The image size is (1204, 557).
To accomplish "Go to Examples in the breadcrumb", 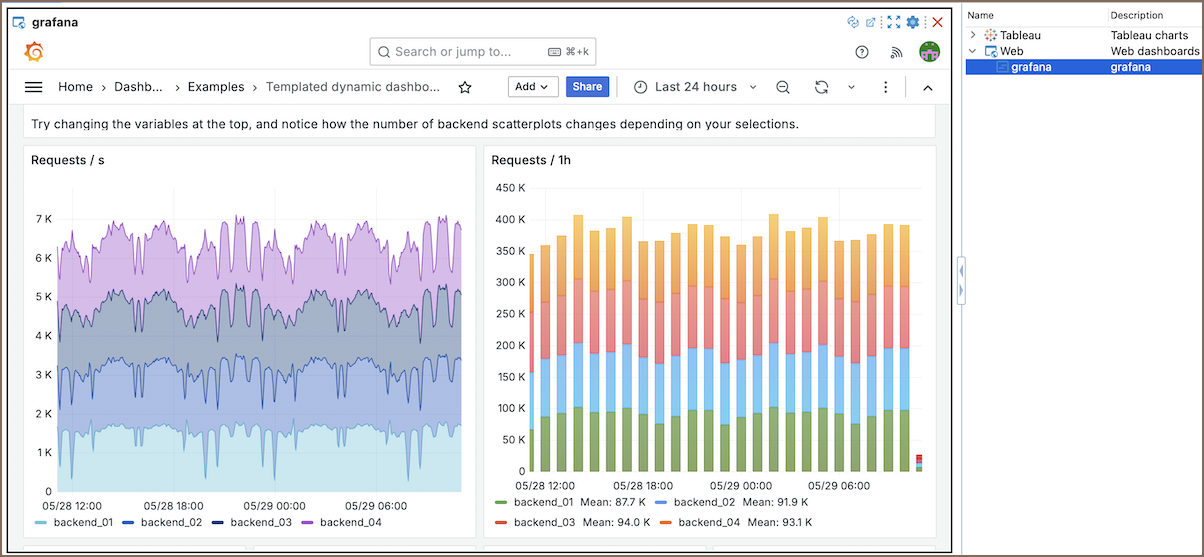I will coord(216,87).
